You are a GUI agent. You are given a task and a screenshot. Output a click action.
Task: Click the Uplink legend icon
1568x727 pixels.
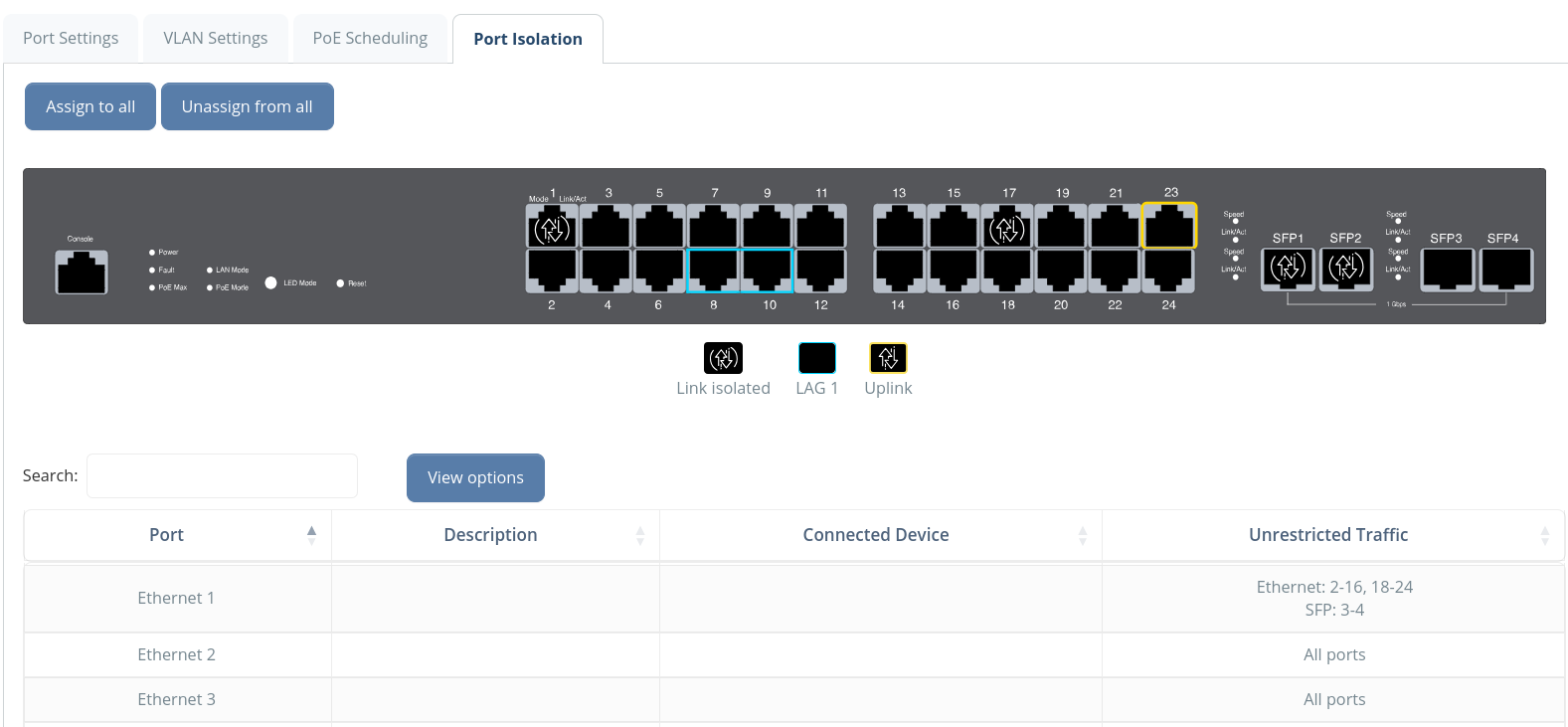888,358
